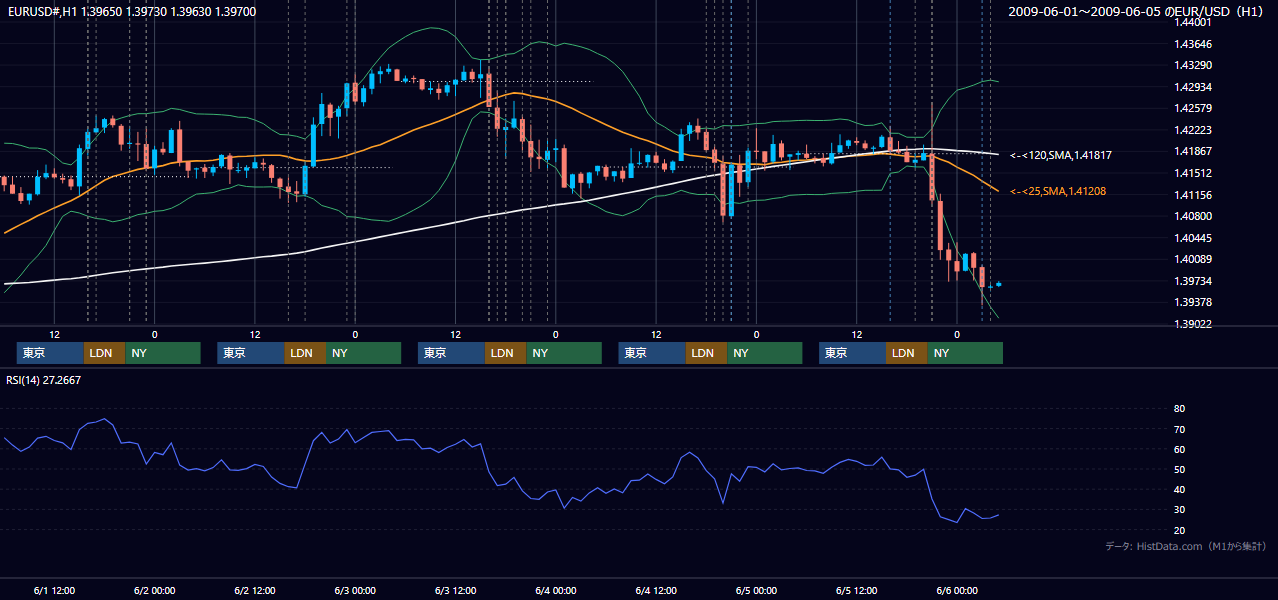Click price level 1.41156 on axis
The image size is (1278, 600).
pyautogui.click(x=1193, y=195)
